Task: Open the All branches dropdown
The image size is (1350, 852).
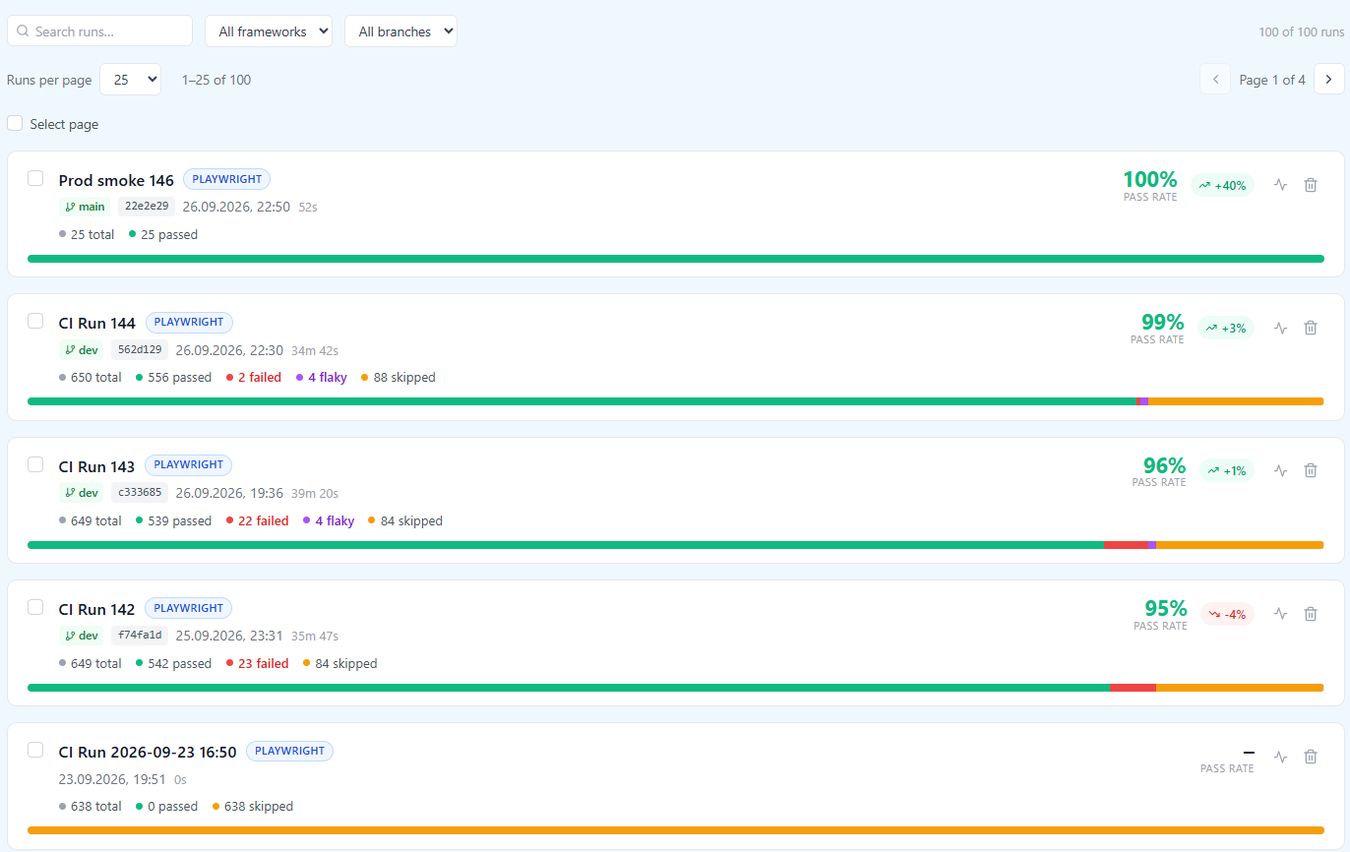Action: click(x=400, y=31)
